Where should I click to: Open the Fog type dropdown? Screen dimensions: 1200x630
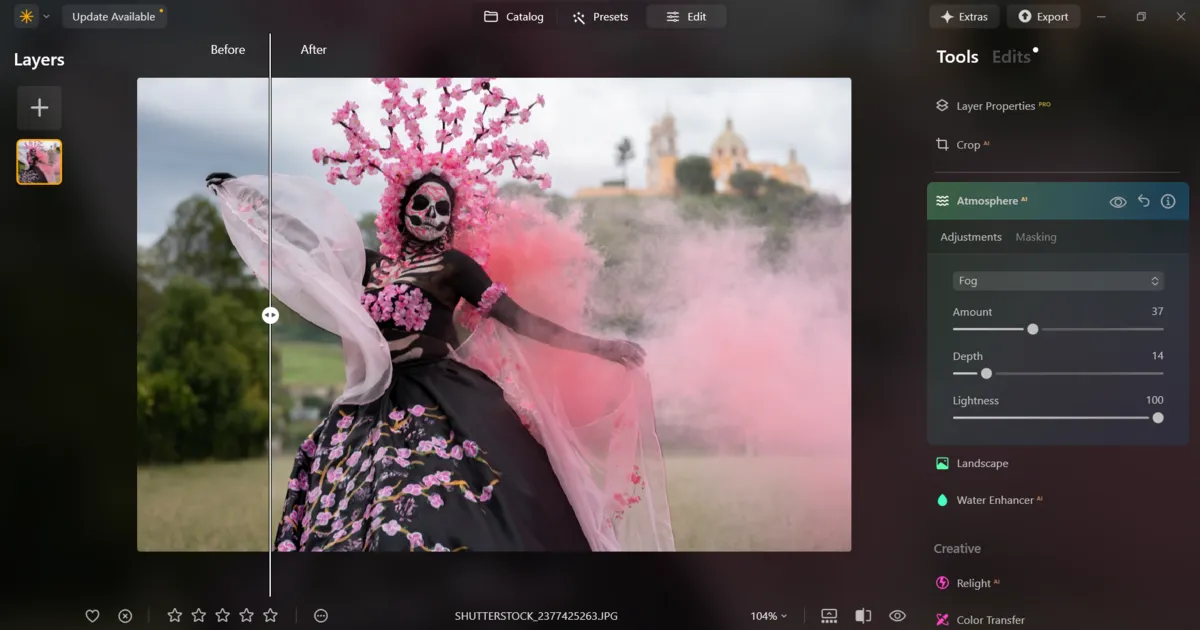point(1057,280)
